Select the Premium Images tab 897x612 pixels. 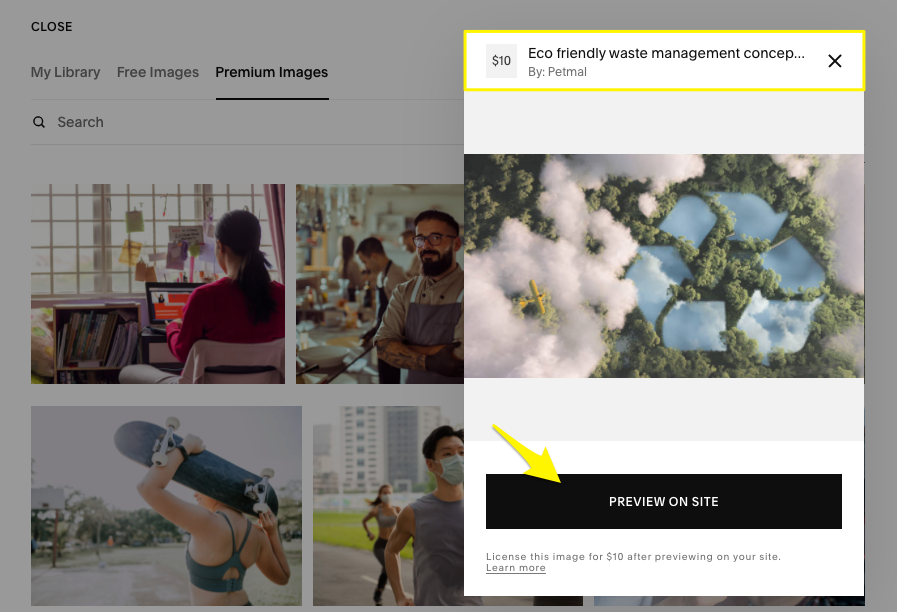271,72
